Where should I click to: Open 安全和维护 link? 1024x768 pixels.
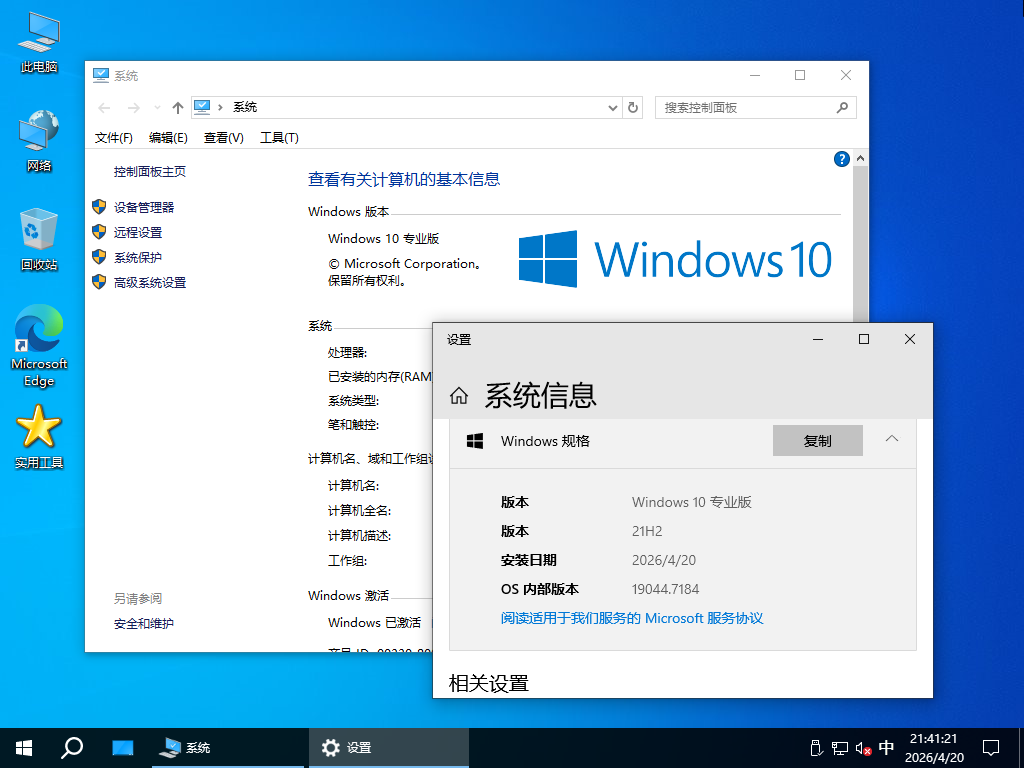click(144, 624)
